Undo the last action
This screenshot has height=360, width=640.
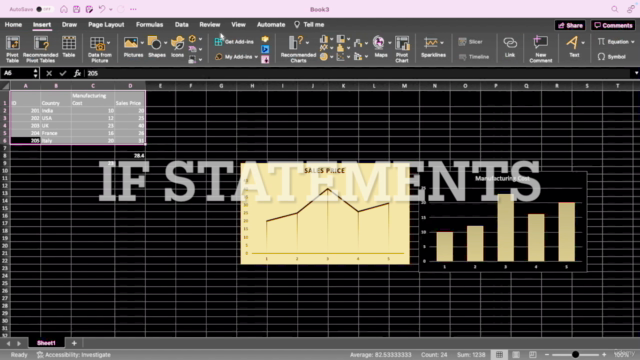click(x=102, y=9)
